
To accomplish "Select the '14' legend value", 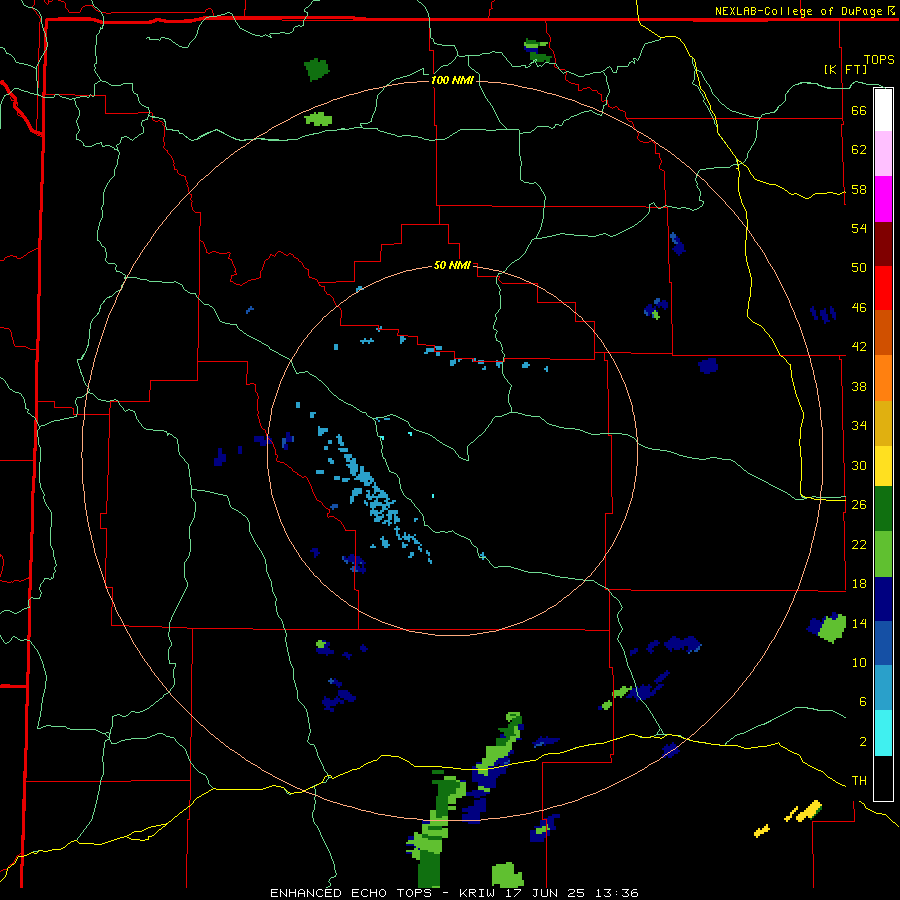I will (x=859, y=623).
